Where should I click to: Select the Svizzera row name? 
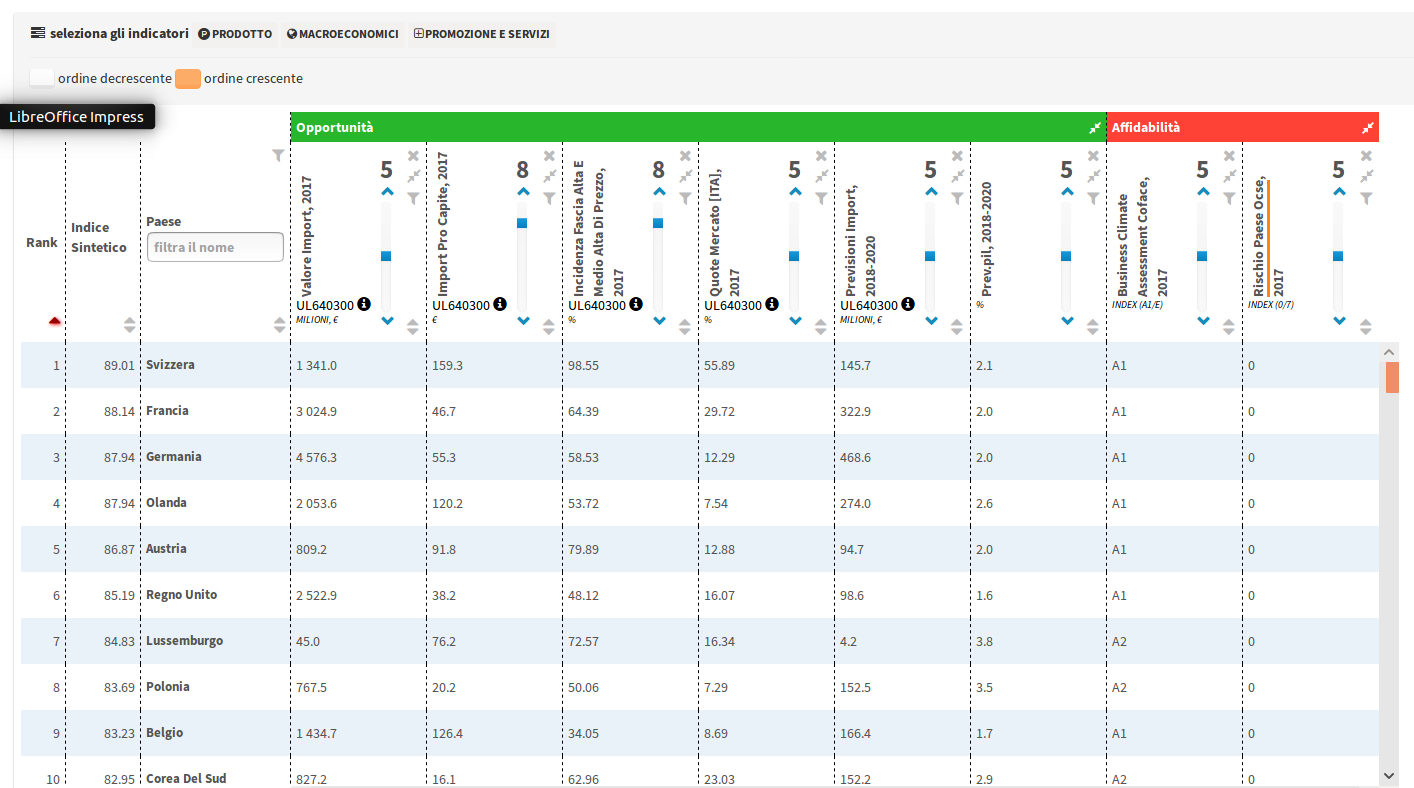coord(170,365)
